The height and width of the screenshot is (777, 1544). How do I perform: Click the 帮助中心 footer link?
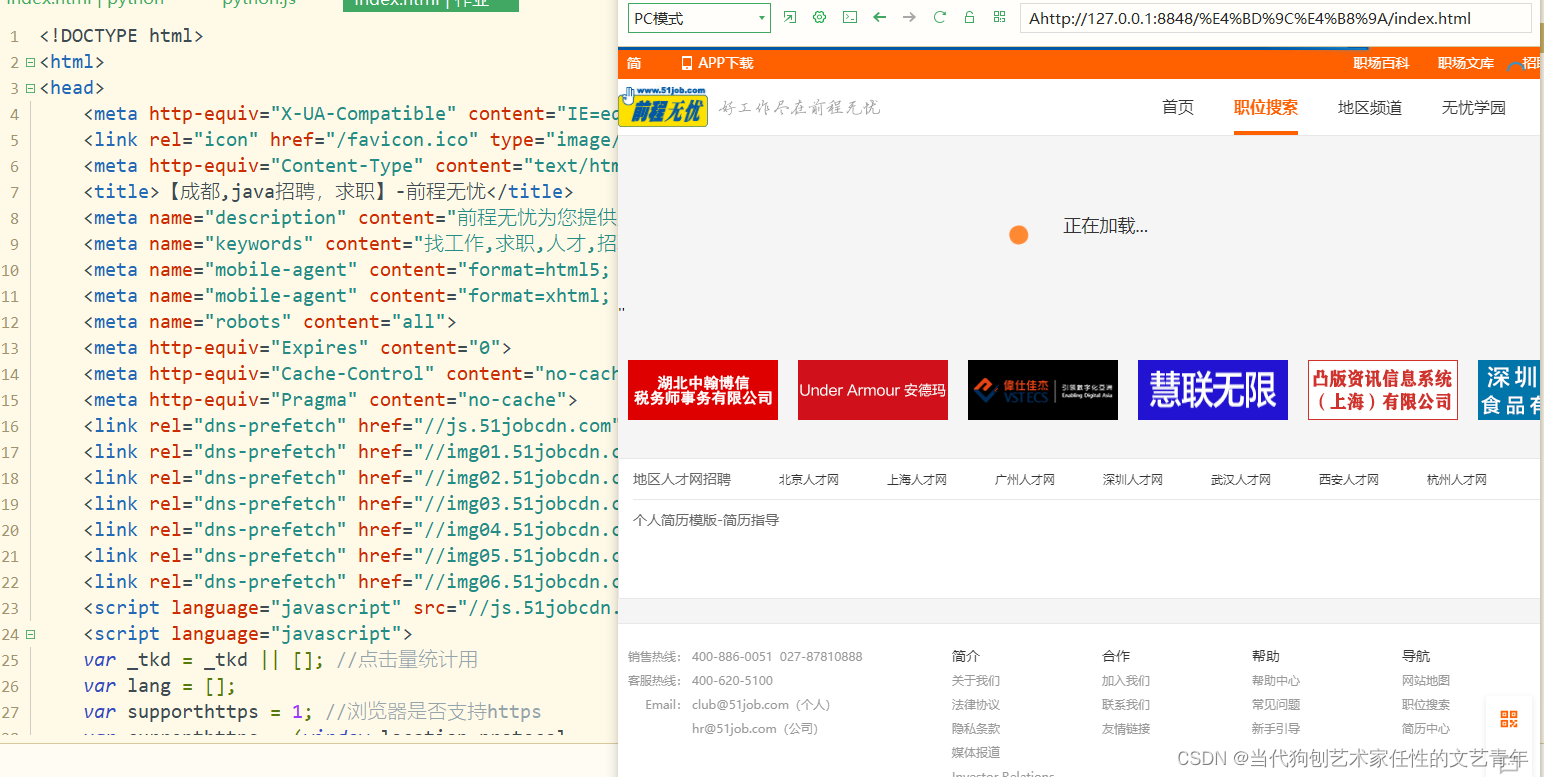tap(1276, 681)
